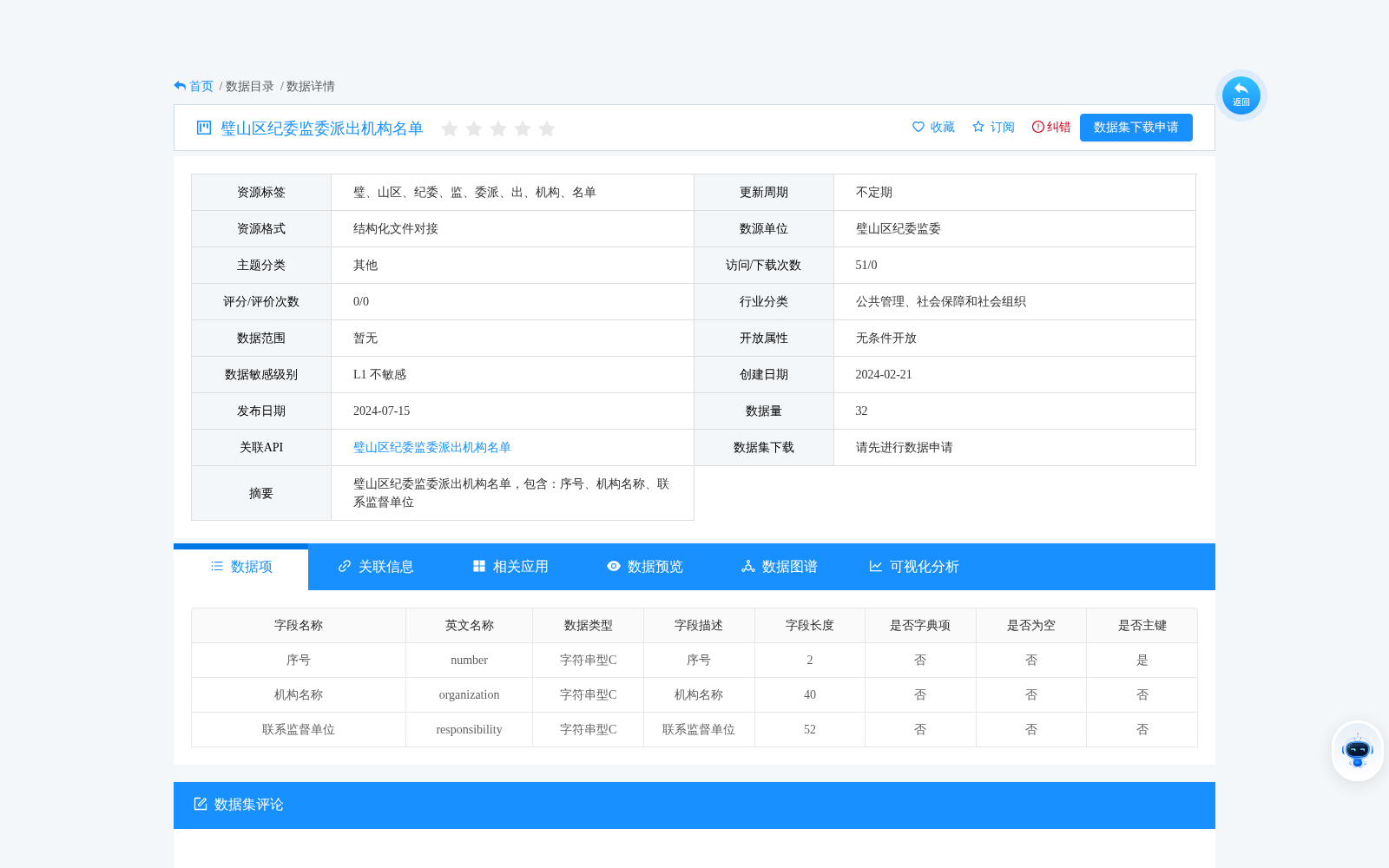Click the red error-report exclamation icon
This screenshot has width=1389, height=868.
(1037, 127)
